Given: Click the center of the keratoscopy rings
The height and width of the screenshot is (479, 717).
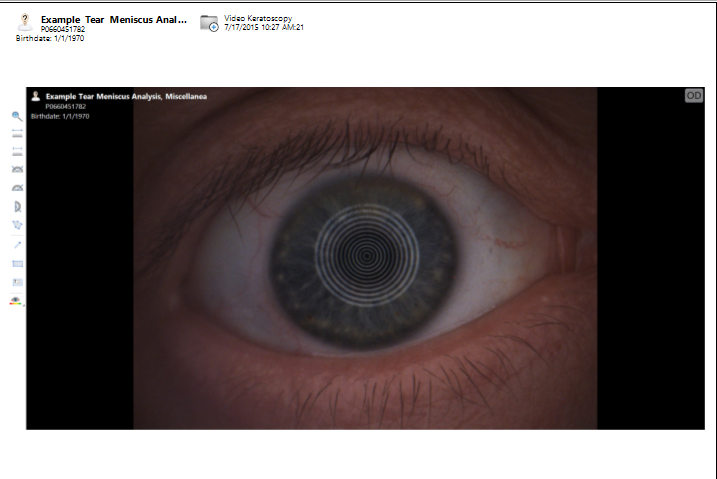Looking at the screenshot, I should pos(366,256).
